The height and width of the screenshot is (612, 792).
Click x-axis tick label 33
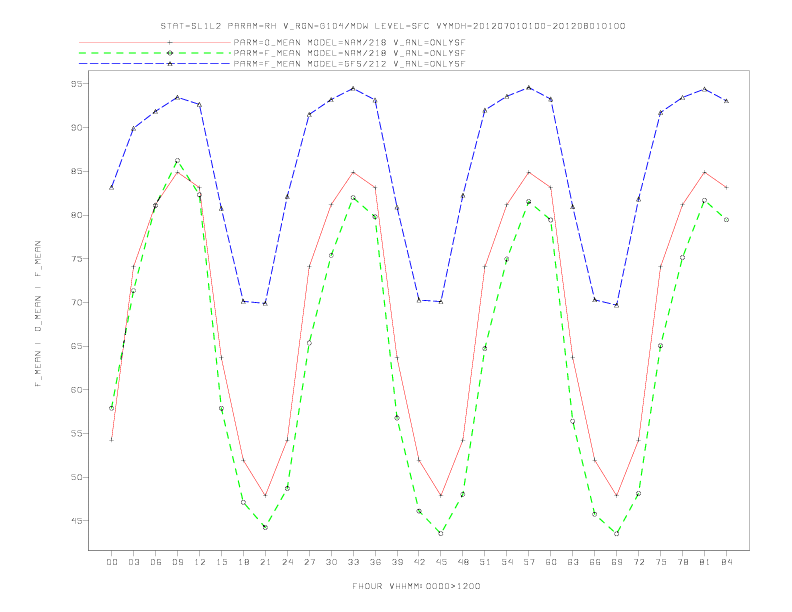tap(353, 562)
